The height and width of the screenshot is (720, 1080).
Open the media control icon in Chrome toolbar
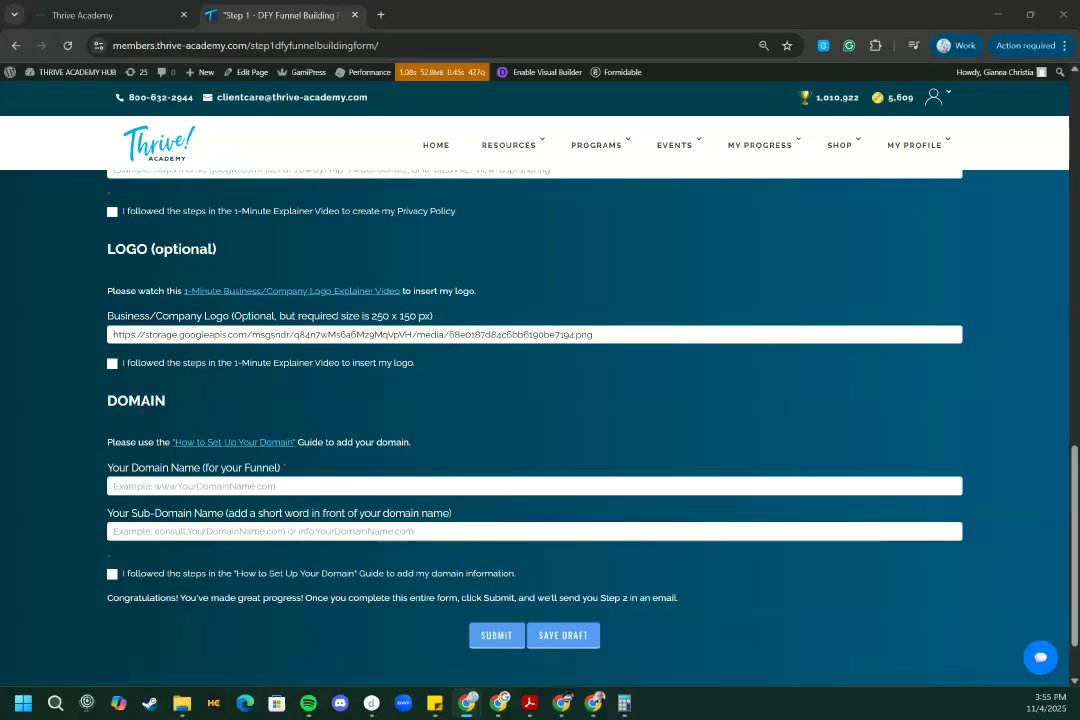(x=913, y=45)
